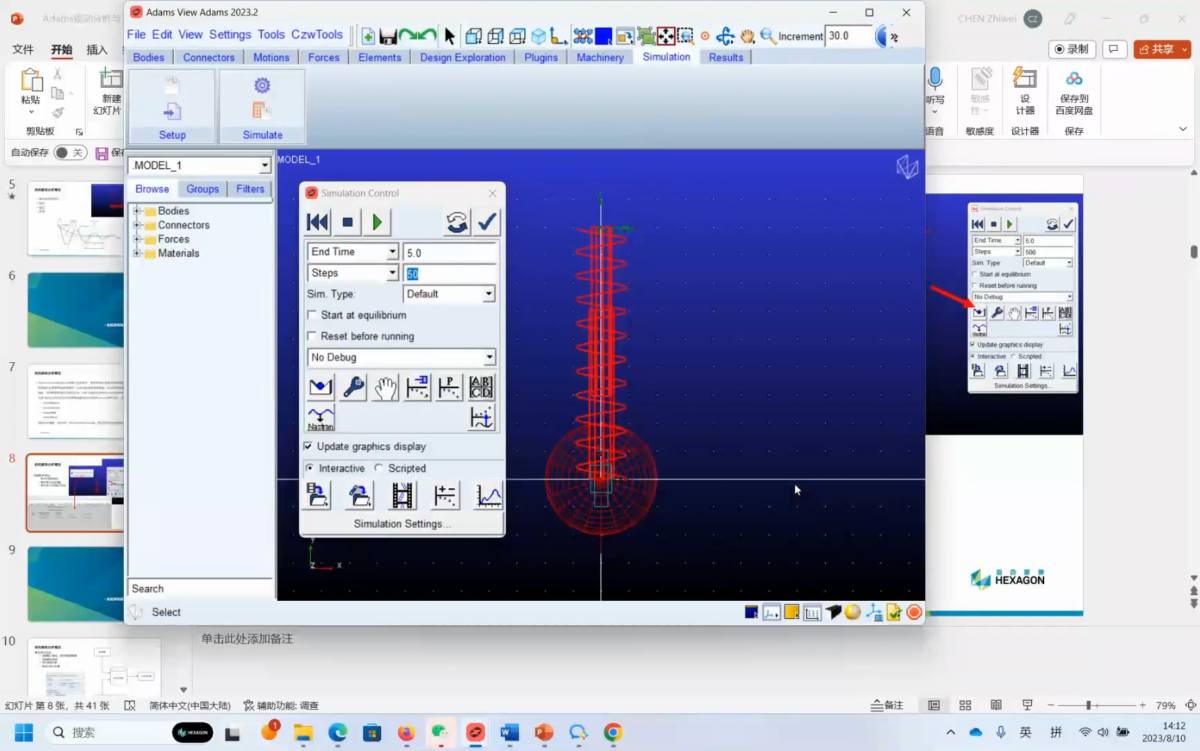Click the PowerPoint 录制 record button

click(x=1072, y=49)
